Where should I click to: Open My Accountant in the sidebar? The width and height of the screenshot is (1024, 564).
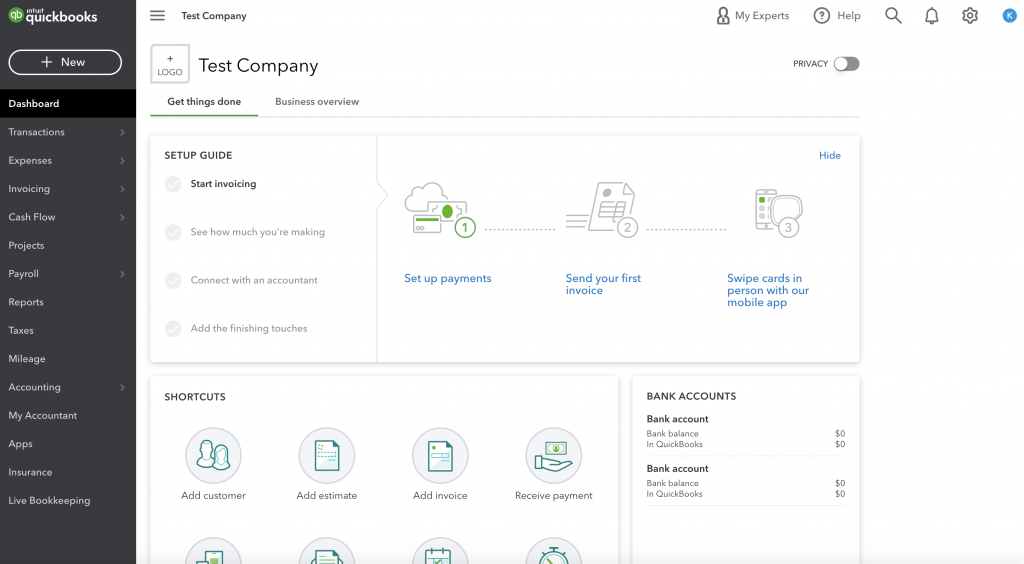[x=68, y=416]
